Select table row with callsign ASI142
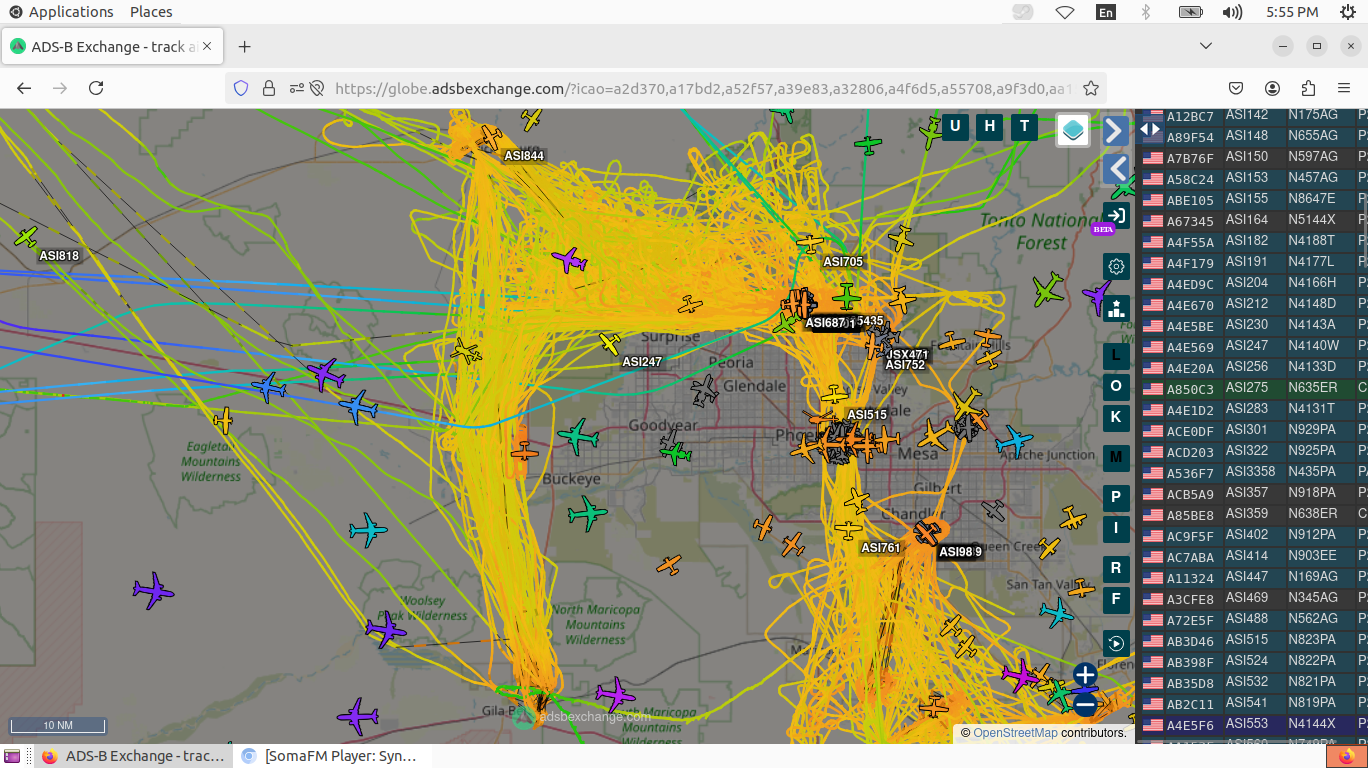 click(1252, 115)
